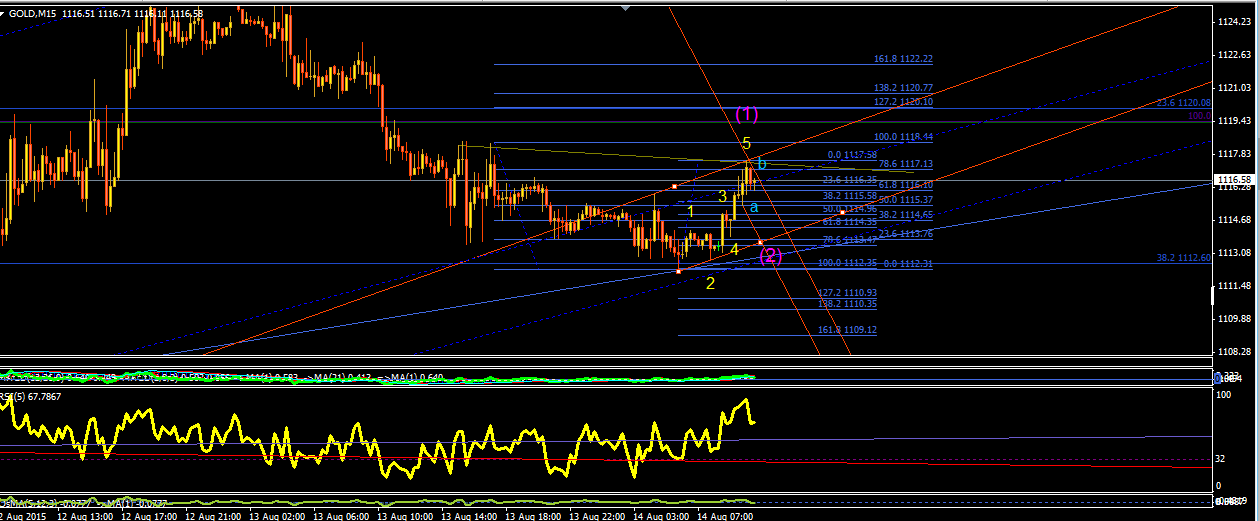
Task: Click Fibonacci level 50.0 1115.37
Action: pyautogui.click(x=905, y=200)
